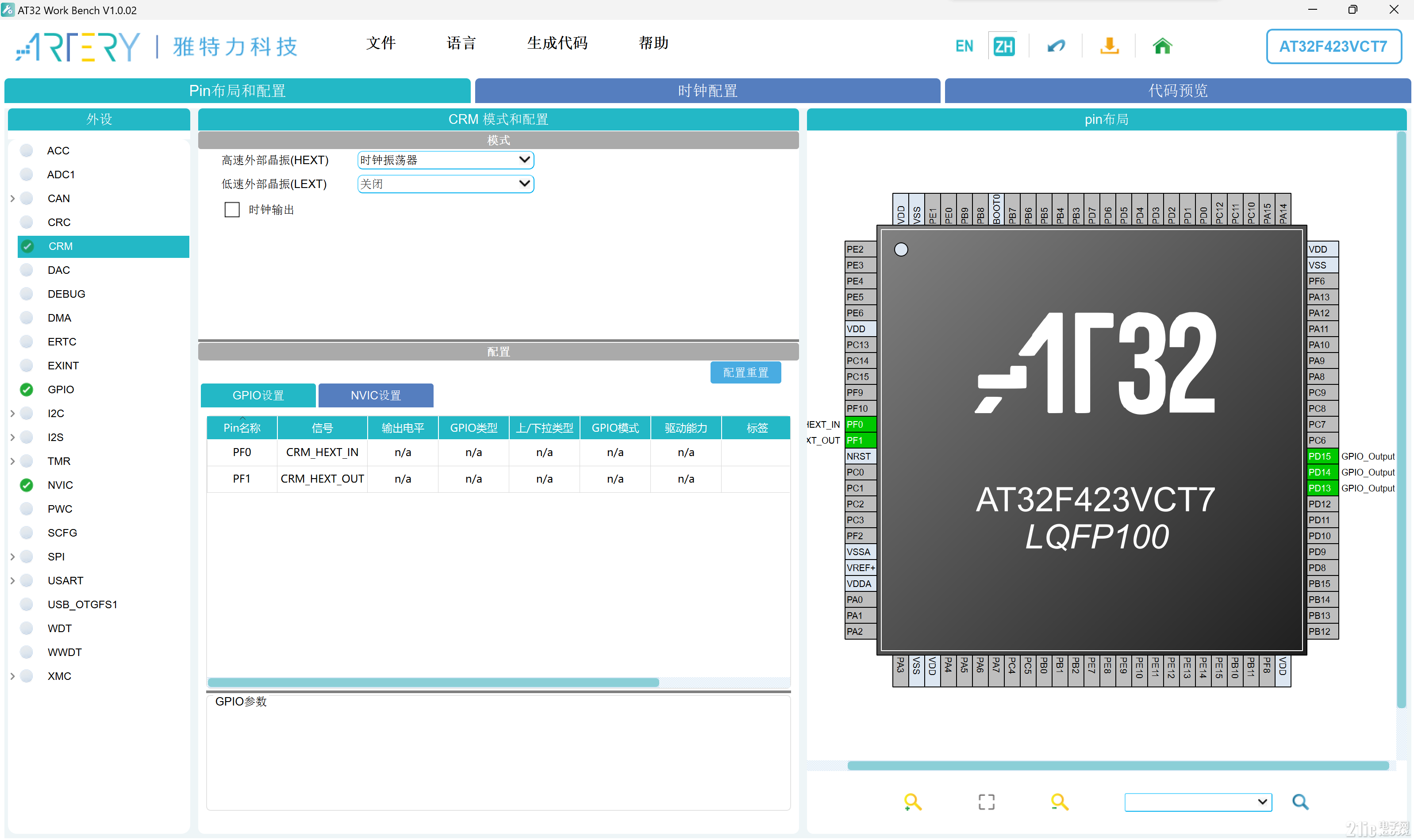The width and height of the screenshot is (1414, 840).
Task: Click the zoom in magnifier below chip
Action: pos(912,802)
